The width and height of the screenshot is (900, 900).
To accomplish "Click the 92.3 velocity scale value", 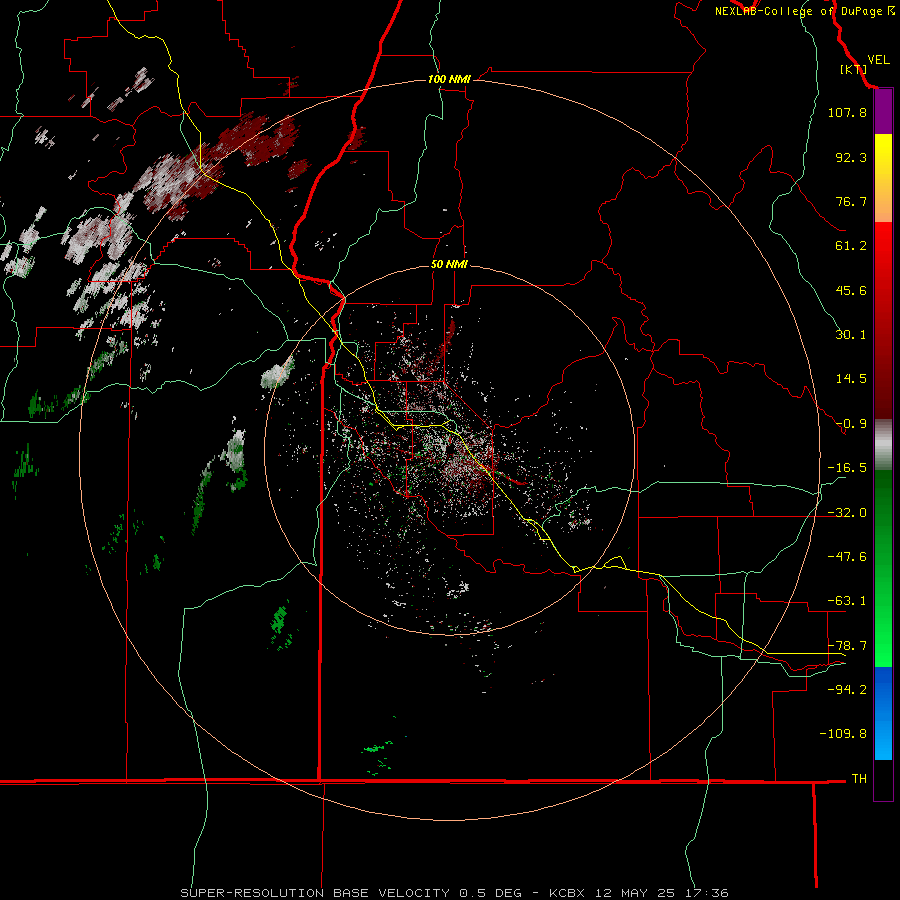I will pyautogui.click(x=851, y=157).
